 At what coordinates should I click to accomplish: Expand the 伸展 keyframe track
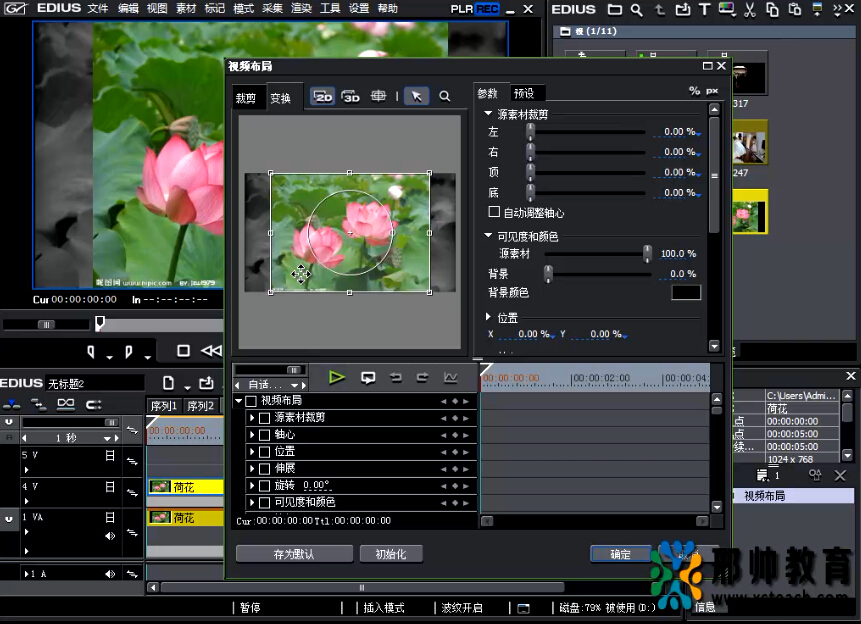[x=252, y=468]
